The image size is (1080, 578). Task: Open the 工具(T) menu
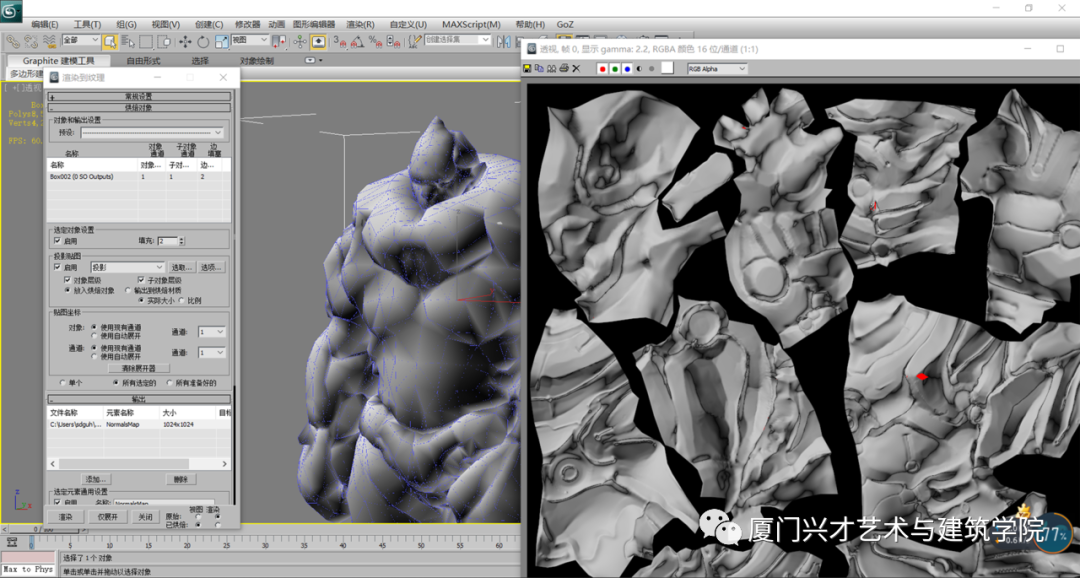87,24
